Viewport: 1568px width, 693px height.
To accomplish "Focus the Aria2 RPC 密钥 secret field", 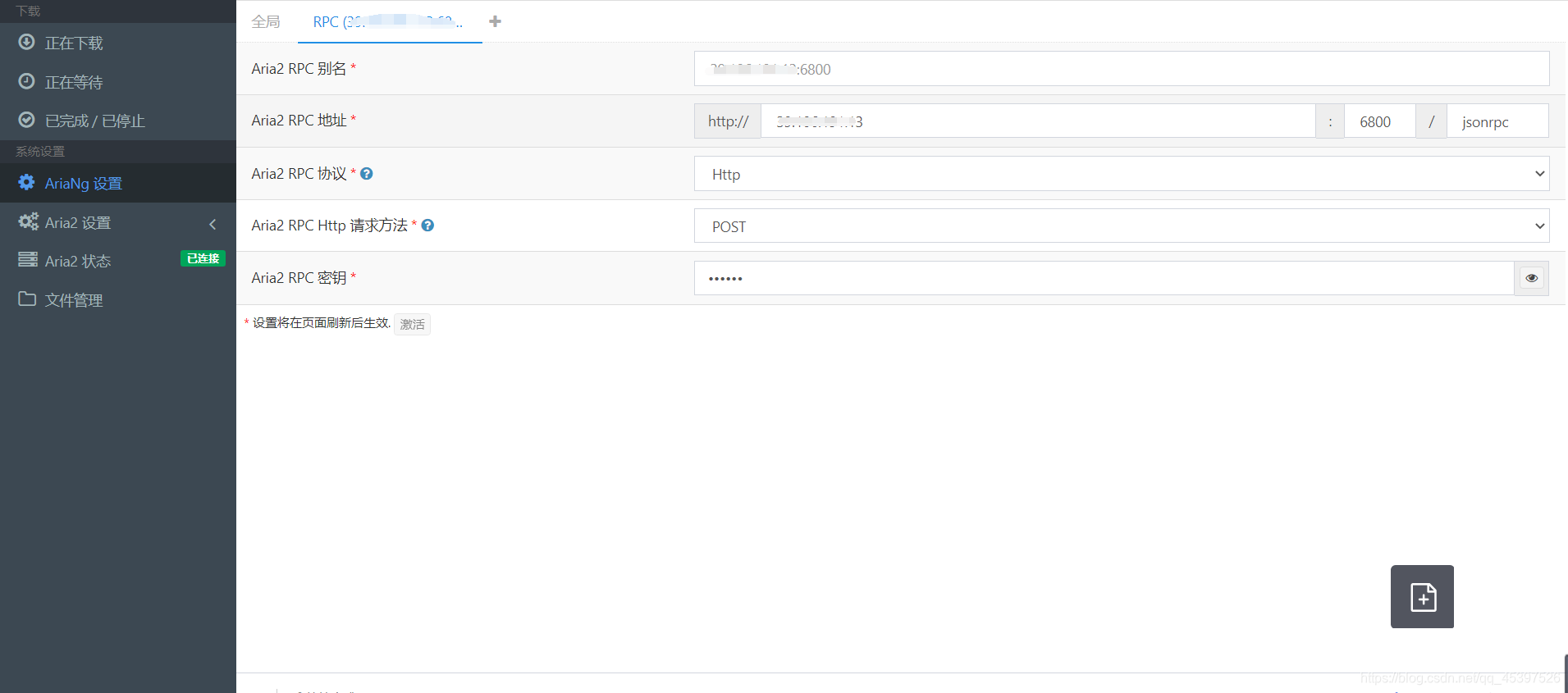I will point(1104,278).
